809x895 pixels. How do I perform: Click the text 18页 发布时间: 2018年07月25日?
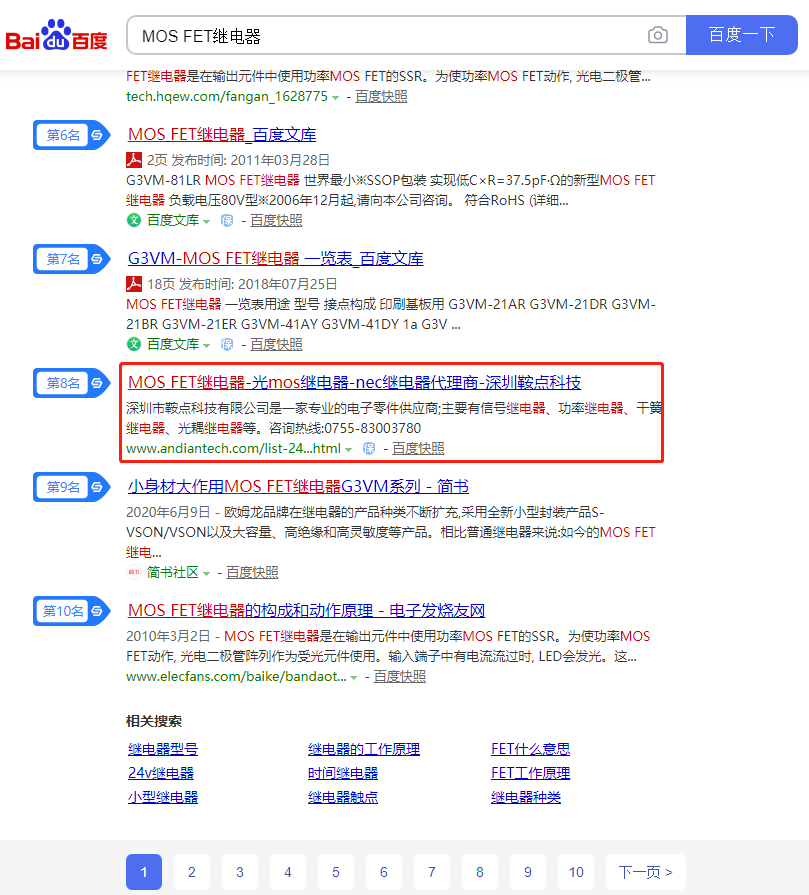(x=242, y=284)
